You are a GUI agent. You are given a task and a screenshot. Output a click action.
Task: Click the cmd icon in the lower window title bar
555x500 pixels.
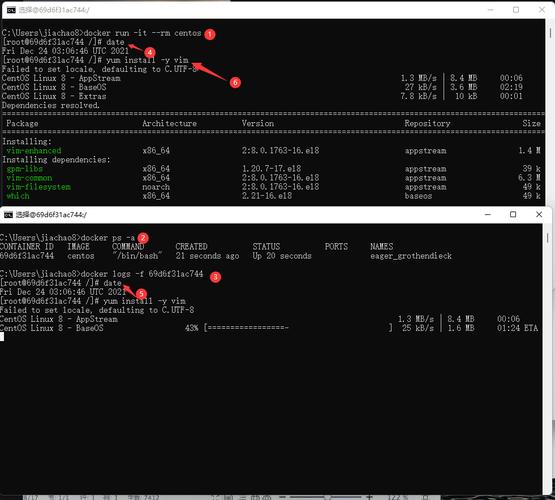coord(8,215)
